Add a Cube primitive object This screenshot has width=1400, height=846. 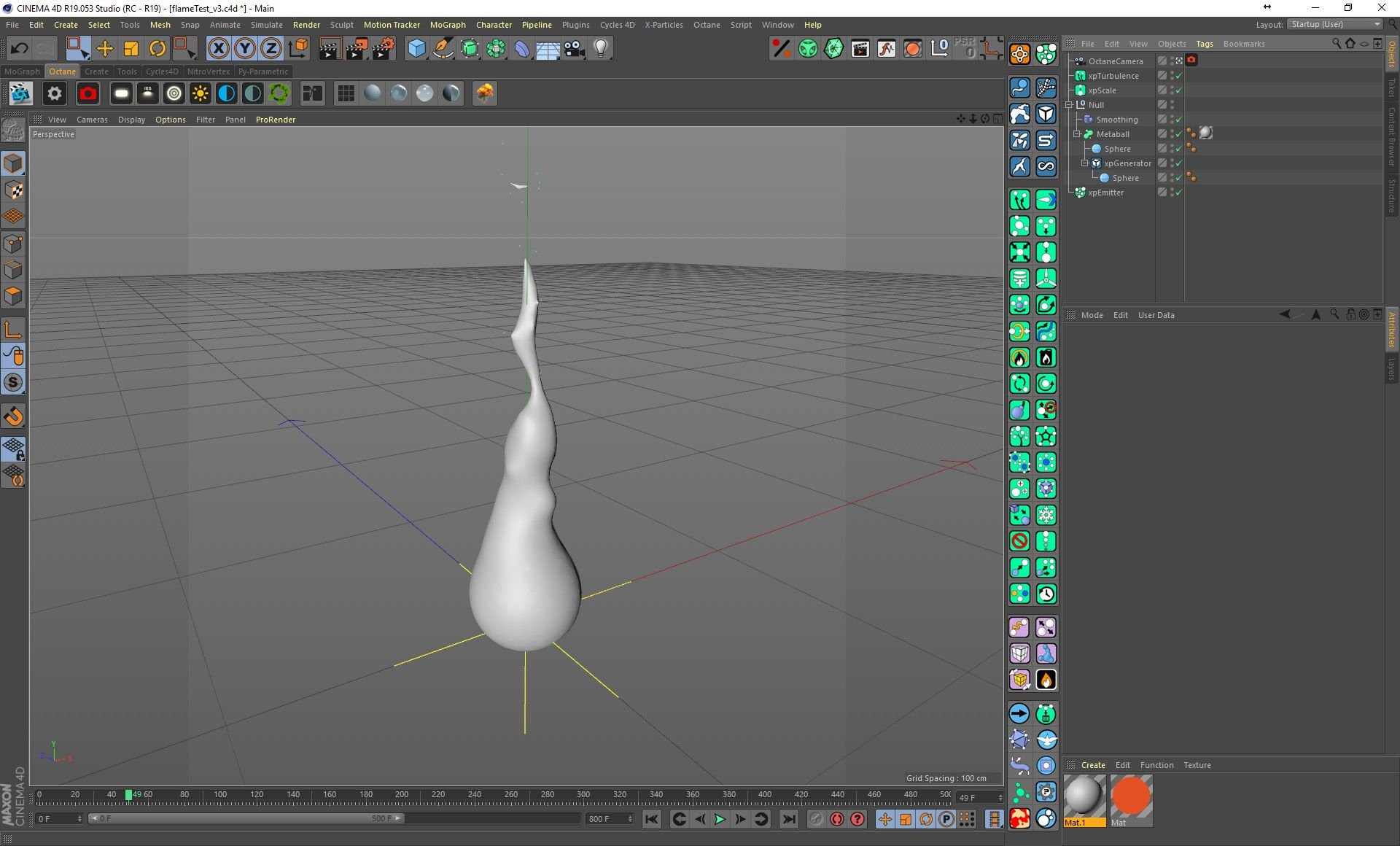tap(416, 49)
